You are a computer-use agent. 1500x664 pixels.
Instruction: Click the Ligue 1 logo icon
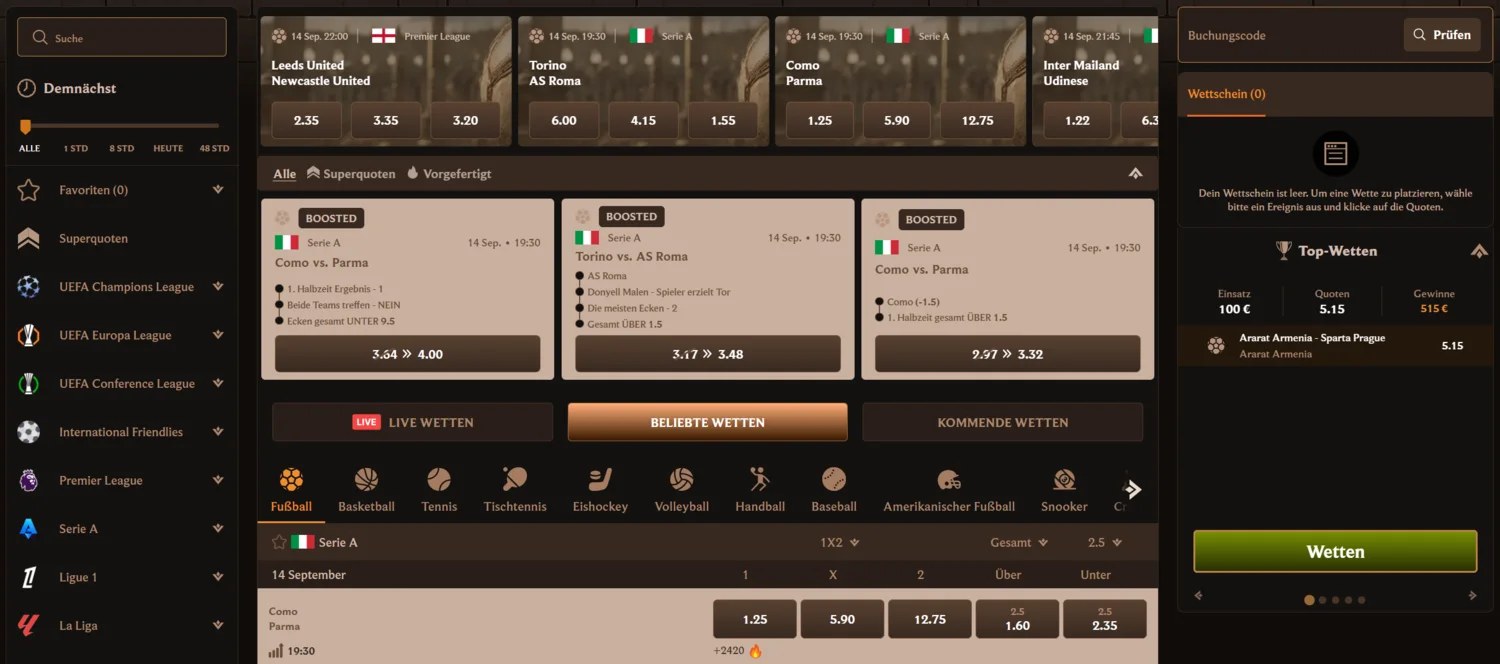[29, 577]
